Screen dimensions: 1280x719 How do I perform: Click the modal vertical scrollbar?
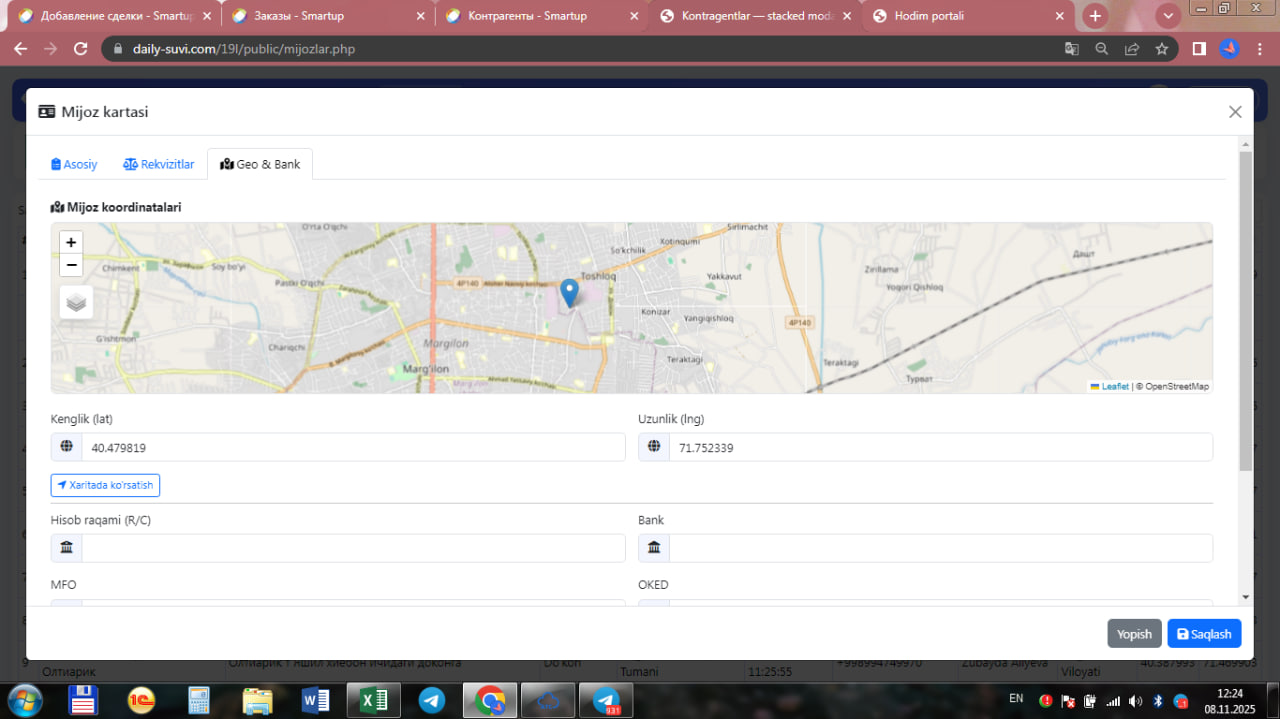point(1245,310)
